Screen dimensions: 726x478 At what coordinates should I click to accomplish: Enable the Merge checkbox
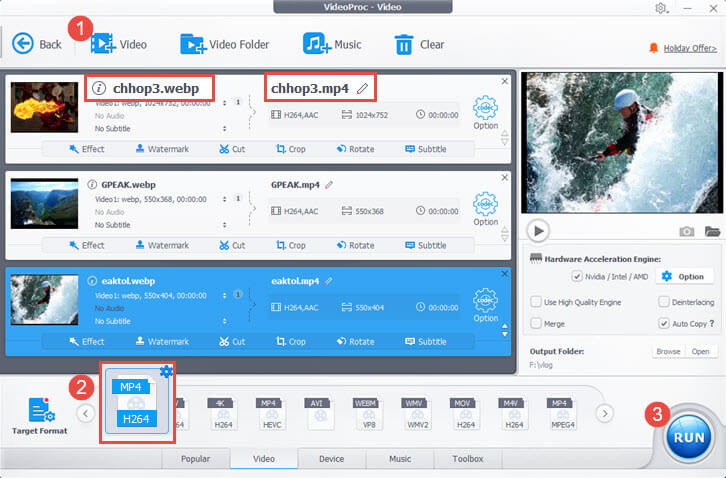click(x=536, y=323)
